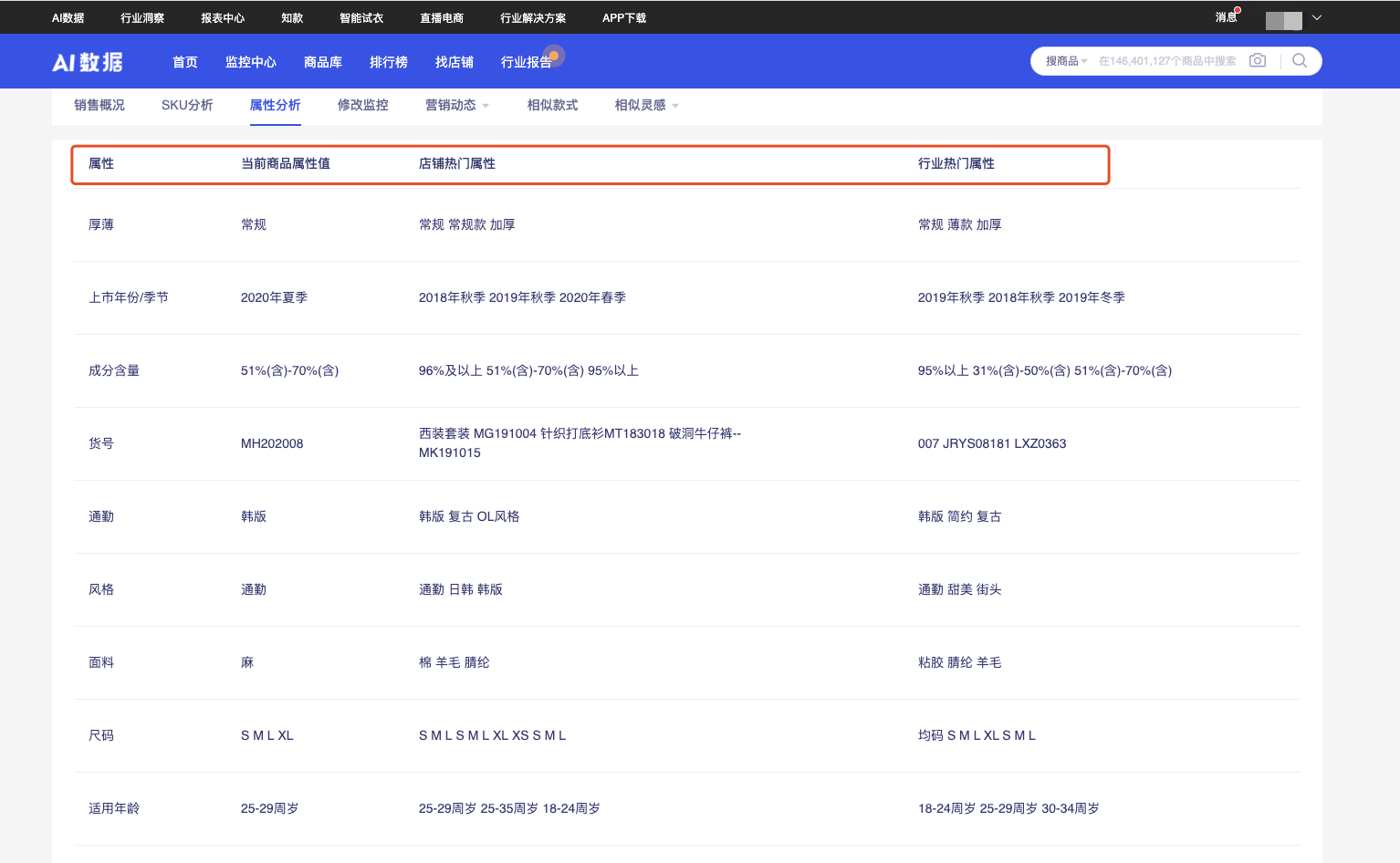Click the 常规 薄款 加厚 industry cell
This screenshot has width=1400, height=863.
(960, 224)
